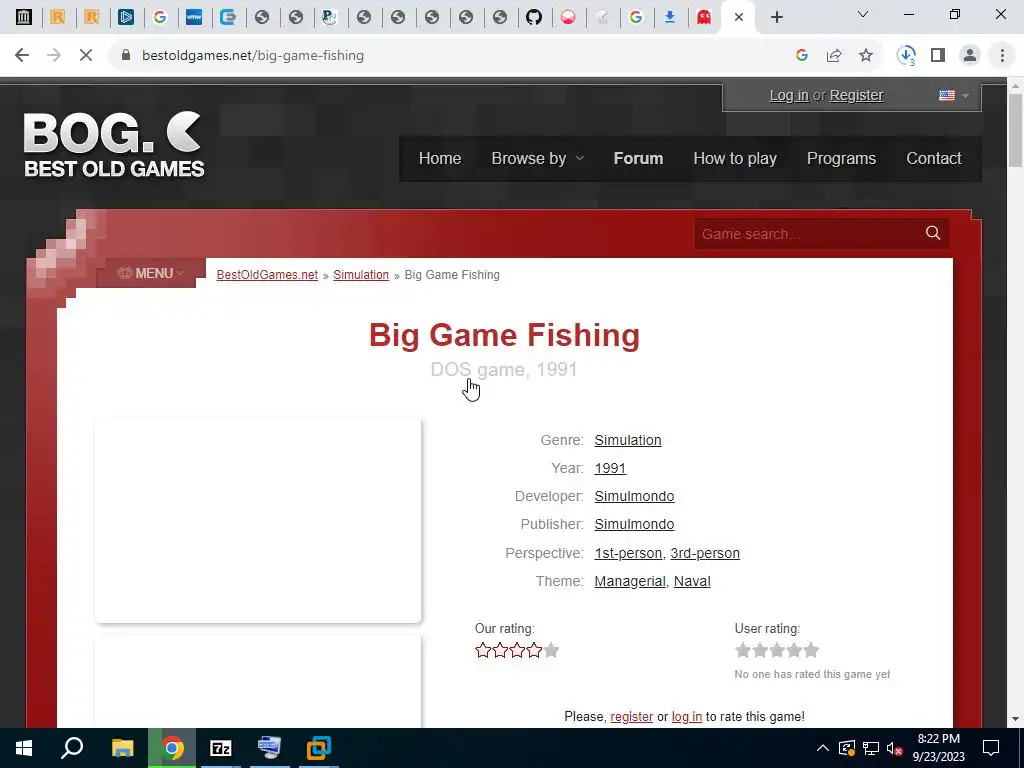Open the language flag dropdown
The image size is (1024, 768).
[953, 95]
